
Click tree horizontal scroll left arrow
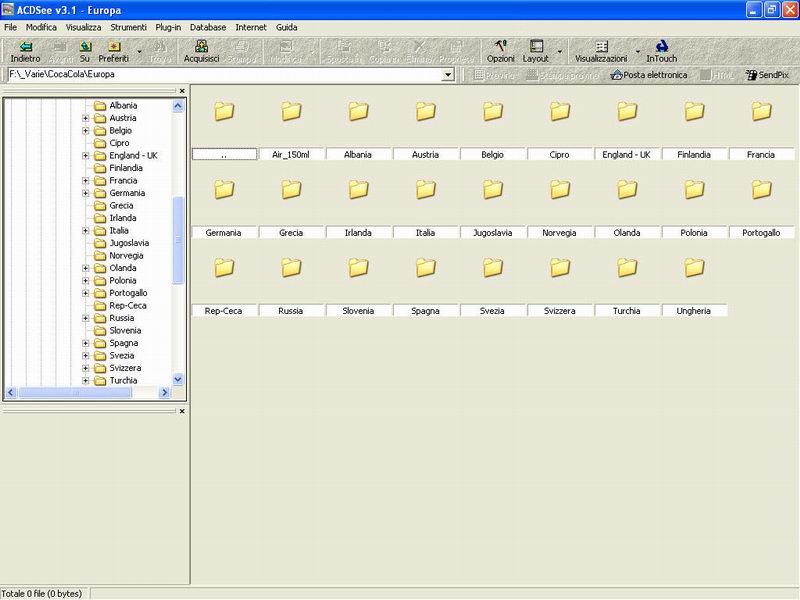click(11, 392)
